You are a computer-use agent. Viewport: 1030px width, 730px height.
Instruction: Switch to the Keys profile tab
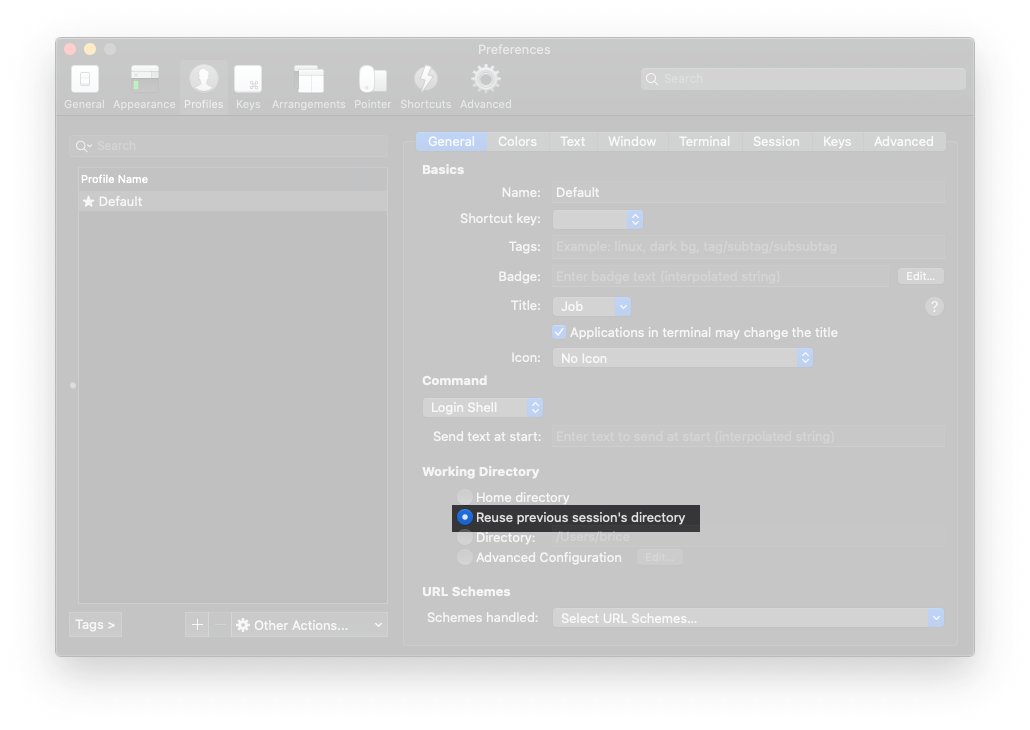837,141
